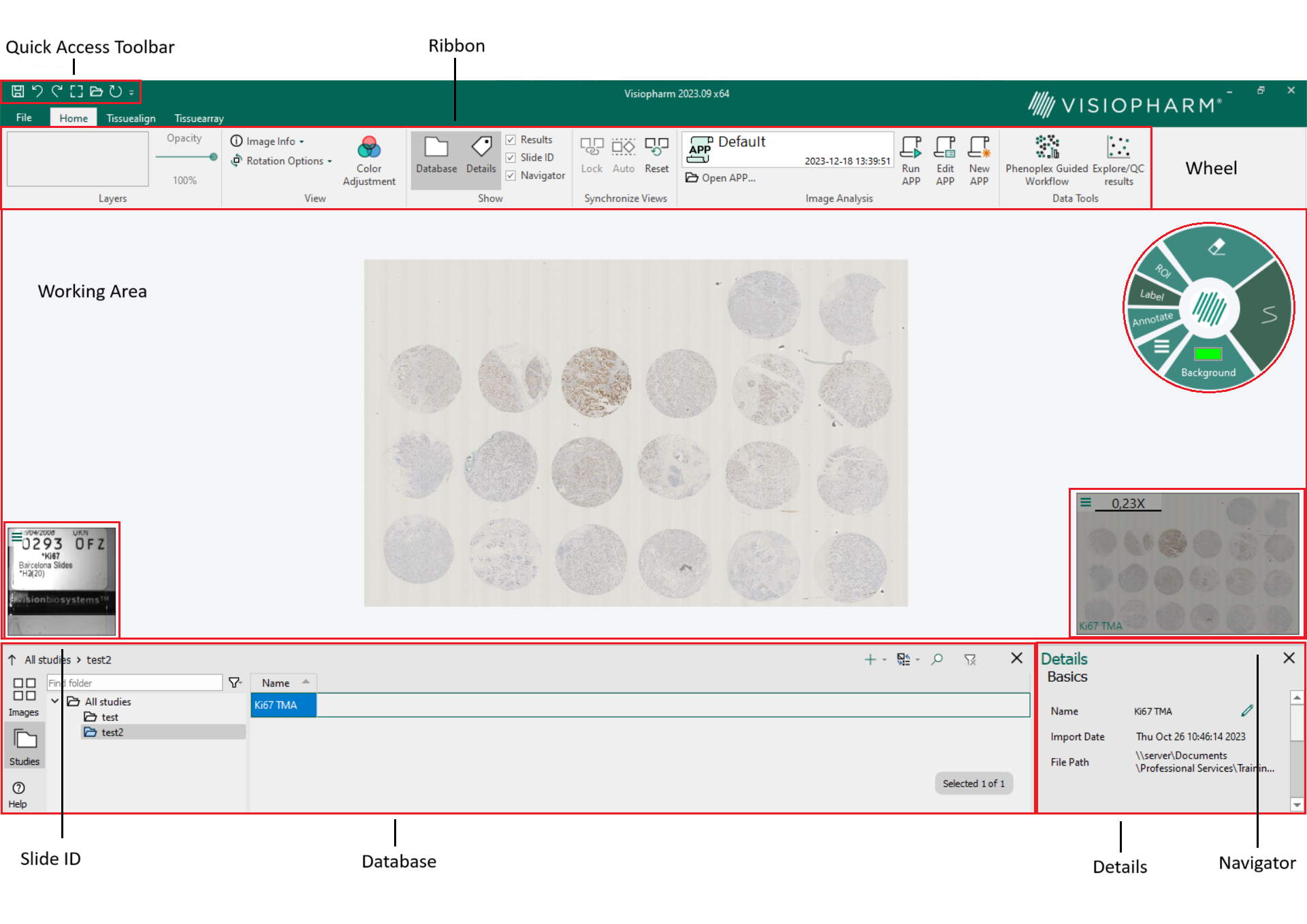Viewport: 1307px width, 924px height.
Task: Click the Wheel menu lines icon
Action: point(1162,346)
